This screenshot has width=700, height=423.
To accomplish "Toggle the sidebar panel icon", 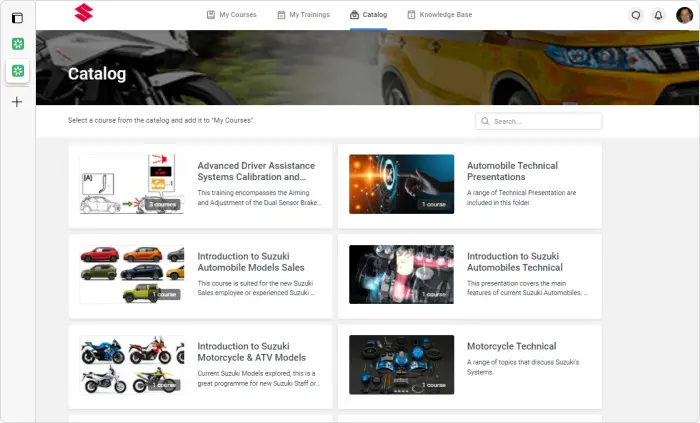I will [x=17, y=18].
